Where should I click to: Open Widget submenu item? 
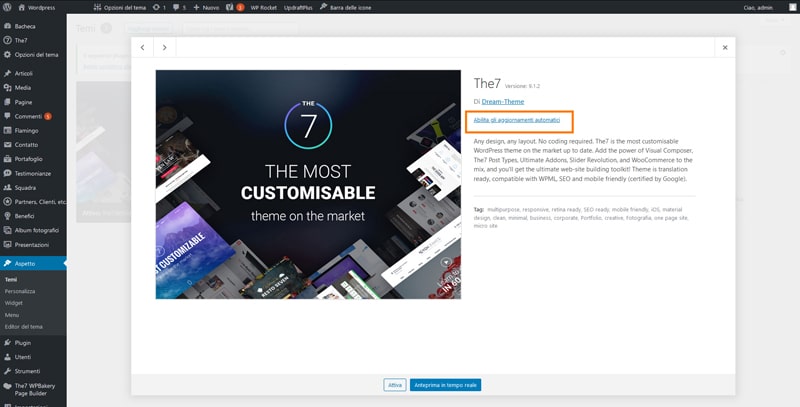pos(14,303)
